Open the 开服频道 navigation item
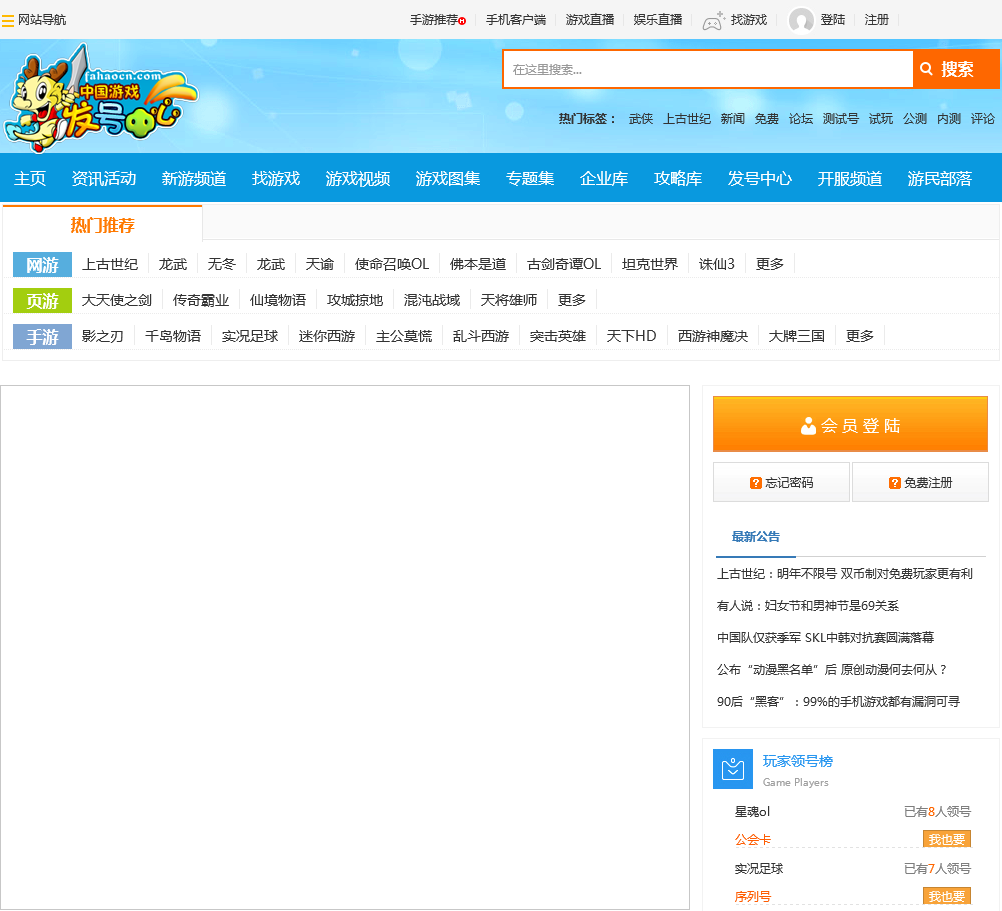The width and height of the screenshot is (1002, 911). 849,178
